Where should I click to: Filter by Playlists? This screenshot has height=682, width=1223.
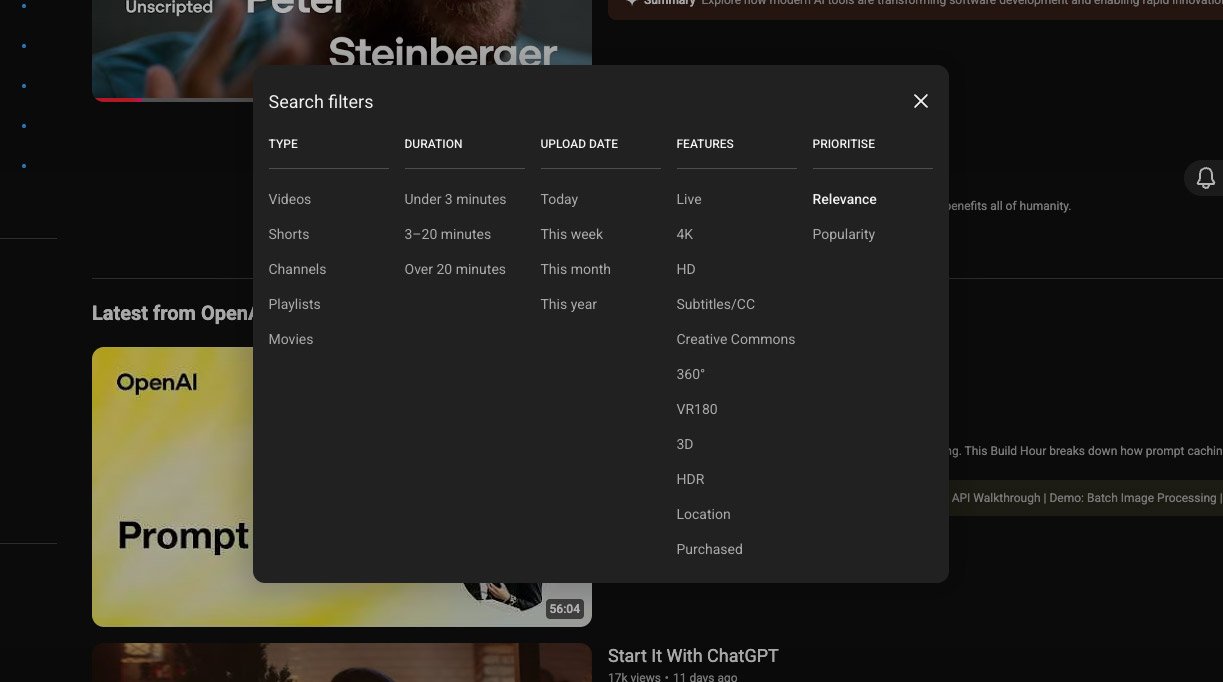[x=294, y=304]
